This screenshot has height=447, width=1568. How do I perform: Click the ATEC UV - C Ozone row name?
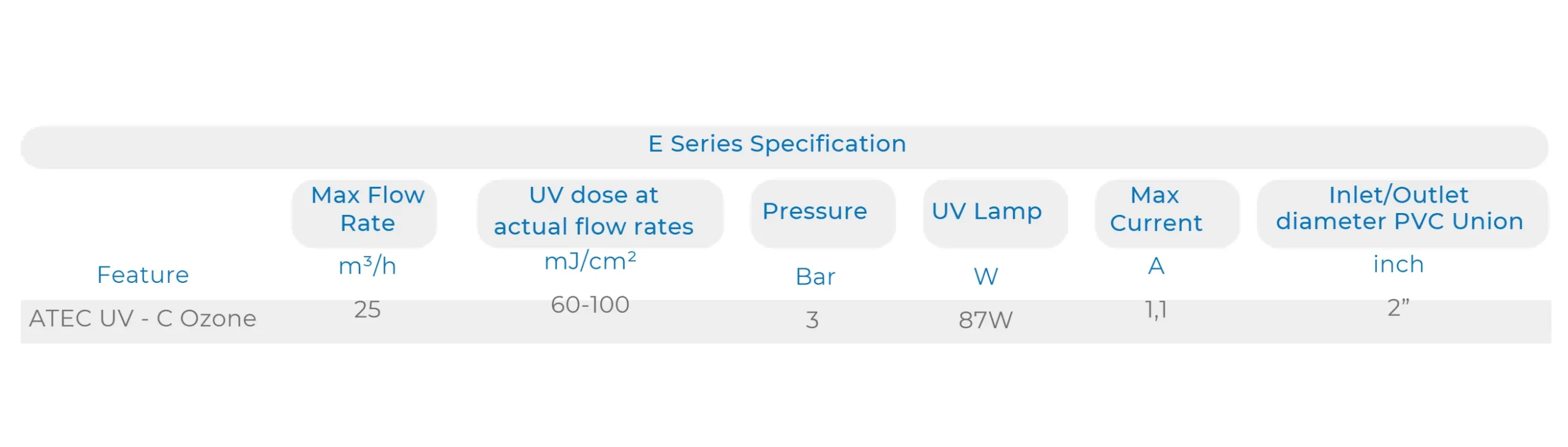(143, 318)
